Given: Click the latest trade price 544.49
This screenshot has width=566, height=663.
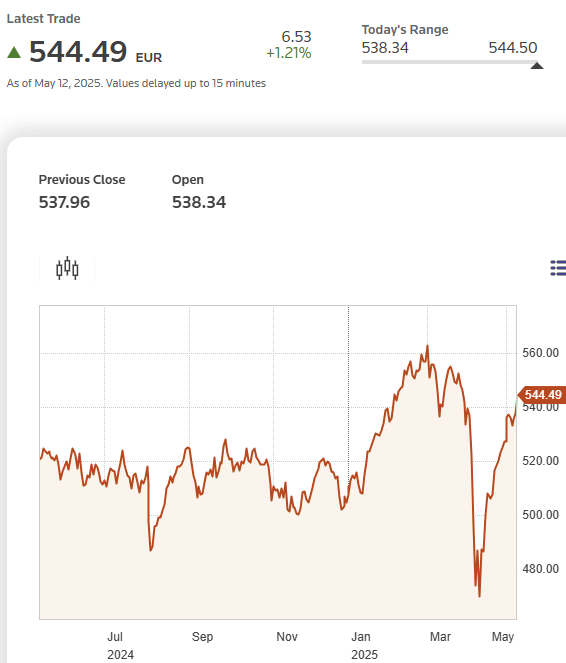Looking at the screenshot, I should point(78,52).
